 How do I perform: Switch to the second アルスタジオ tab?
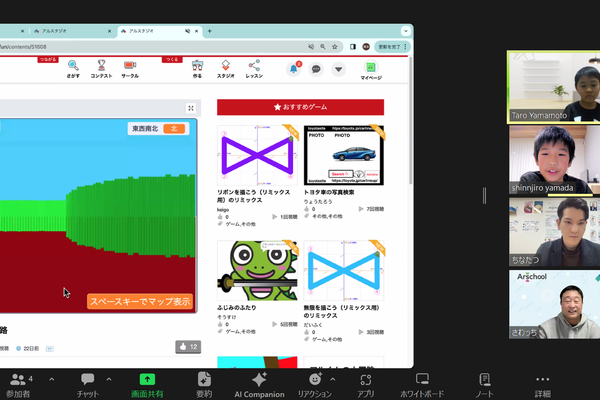point(71,31)
